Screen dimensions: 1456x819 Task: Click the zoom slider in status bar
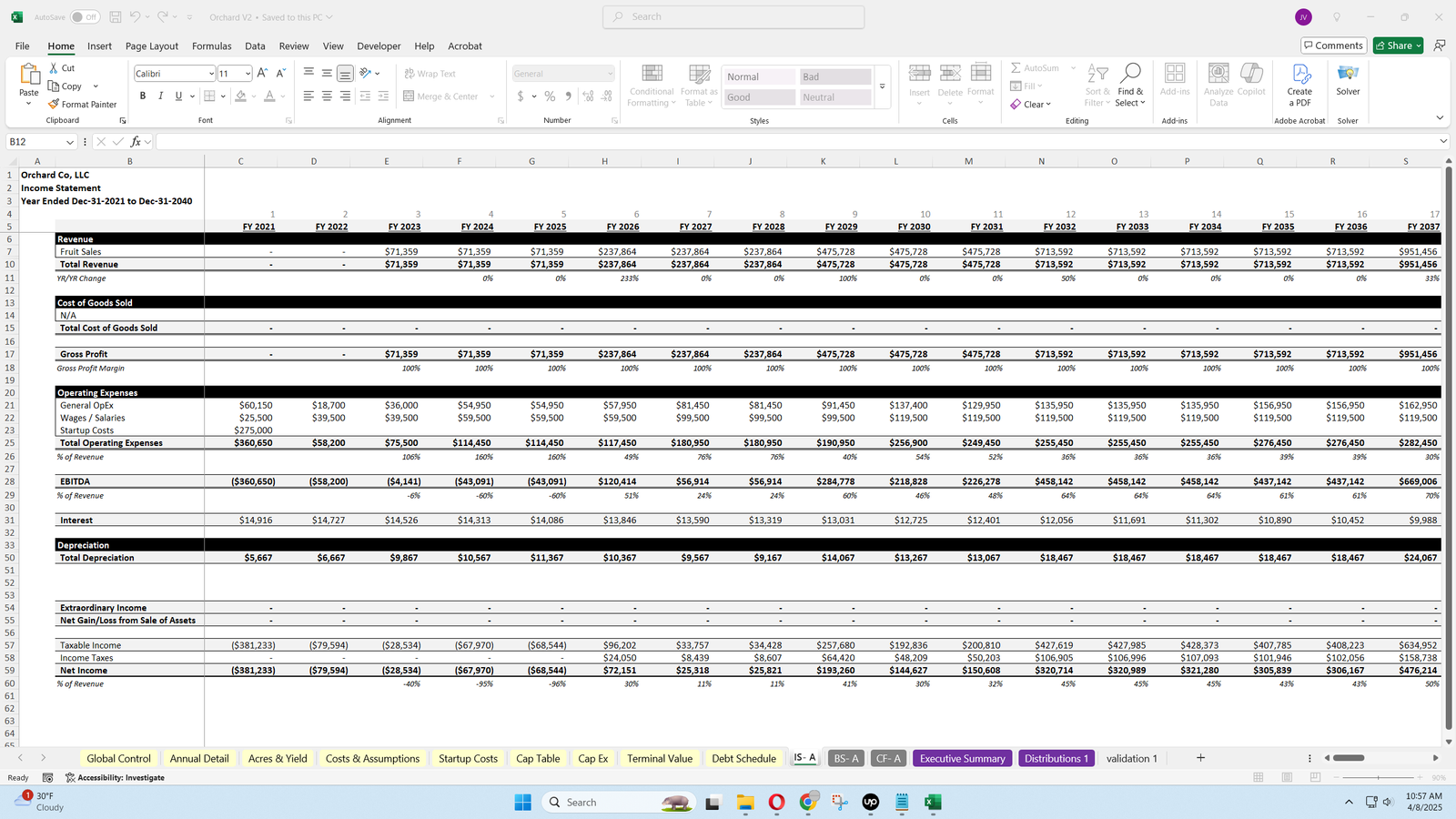click(x=1378, y=777)
